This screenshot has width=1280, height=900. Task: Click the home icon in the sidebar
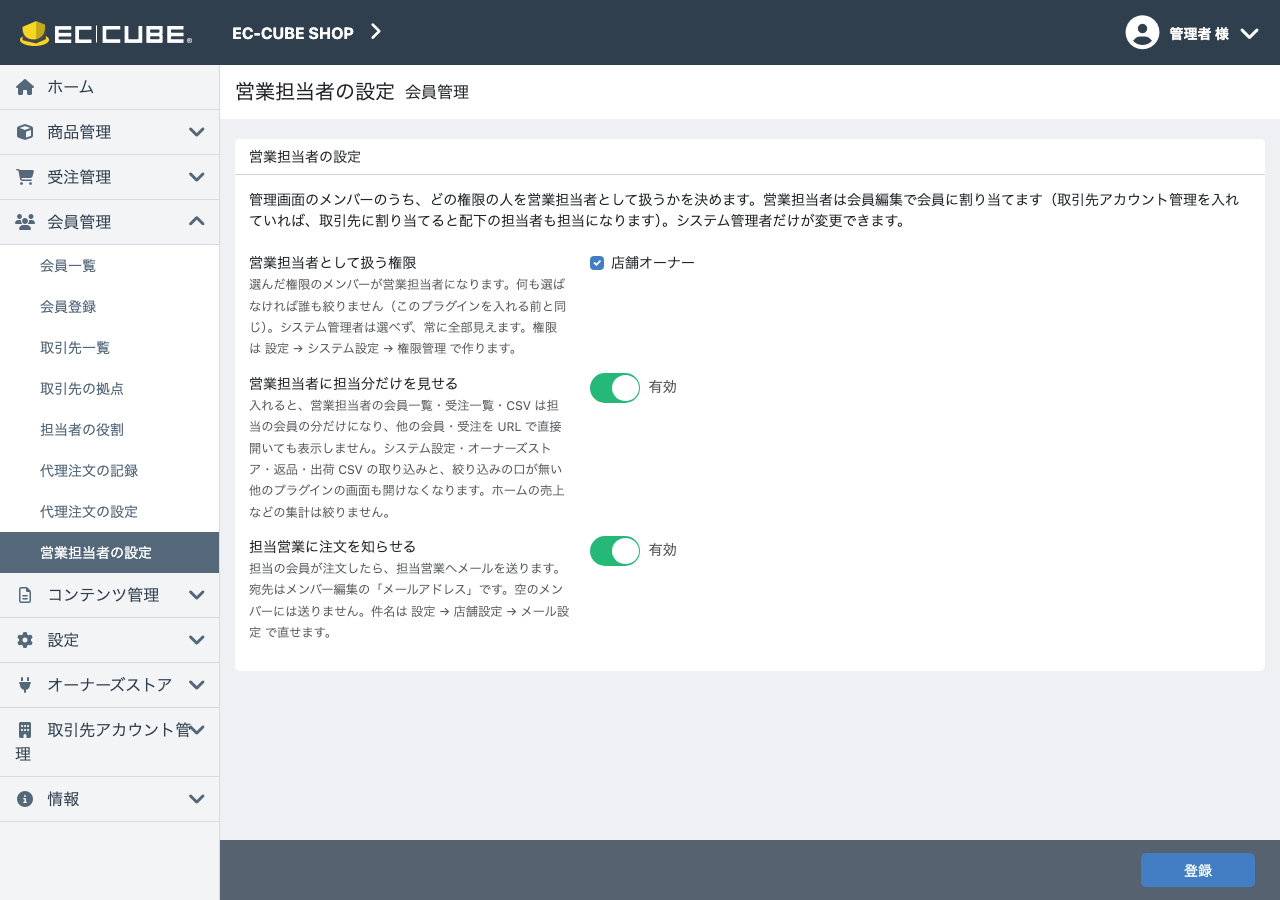(x=25, y=87)
